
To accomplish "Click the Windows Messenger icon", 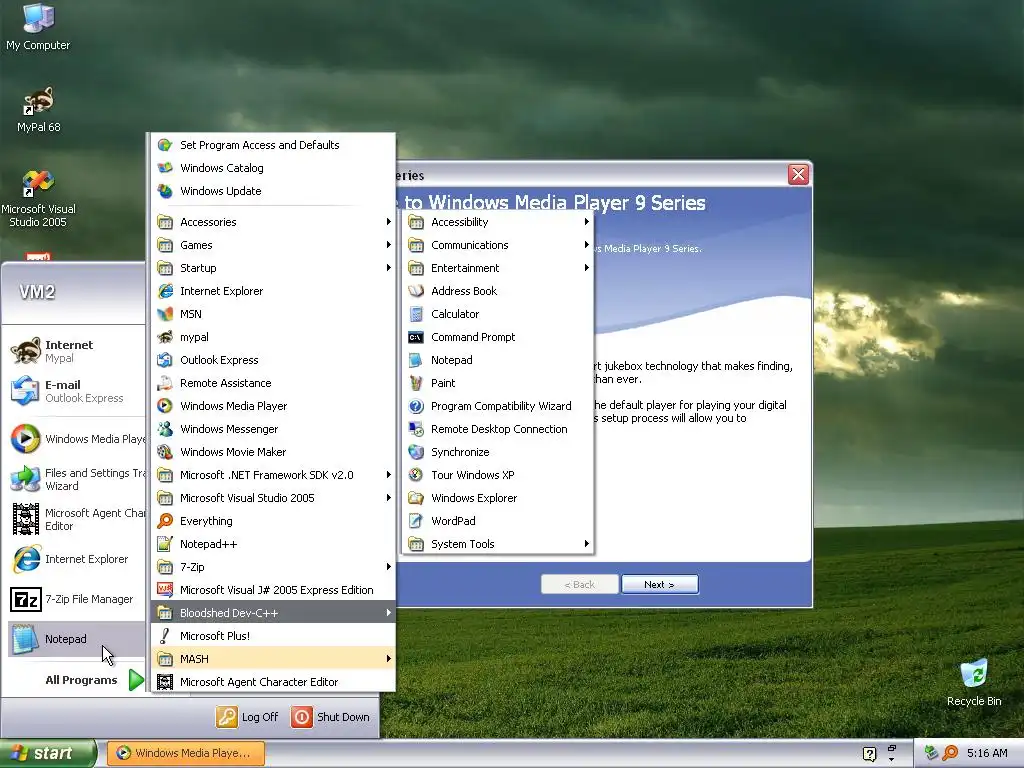I will (165, 429).
